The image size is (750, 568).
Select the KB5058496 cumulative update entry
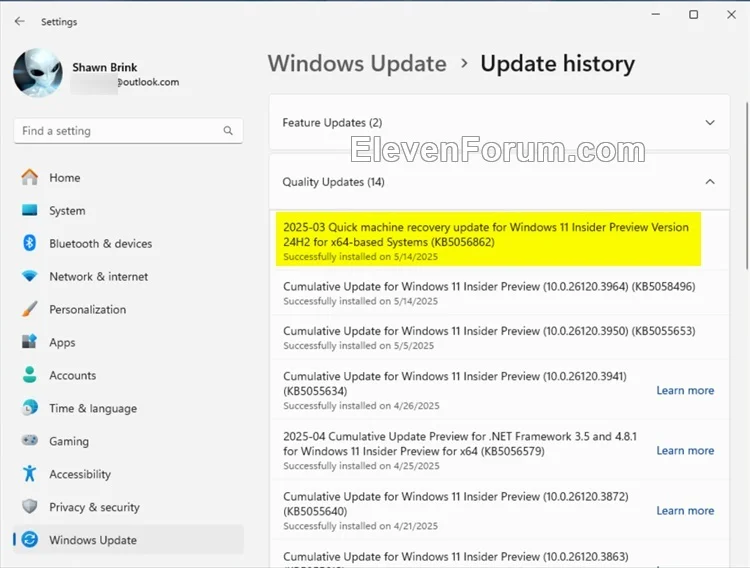[x=499, y=293]
